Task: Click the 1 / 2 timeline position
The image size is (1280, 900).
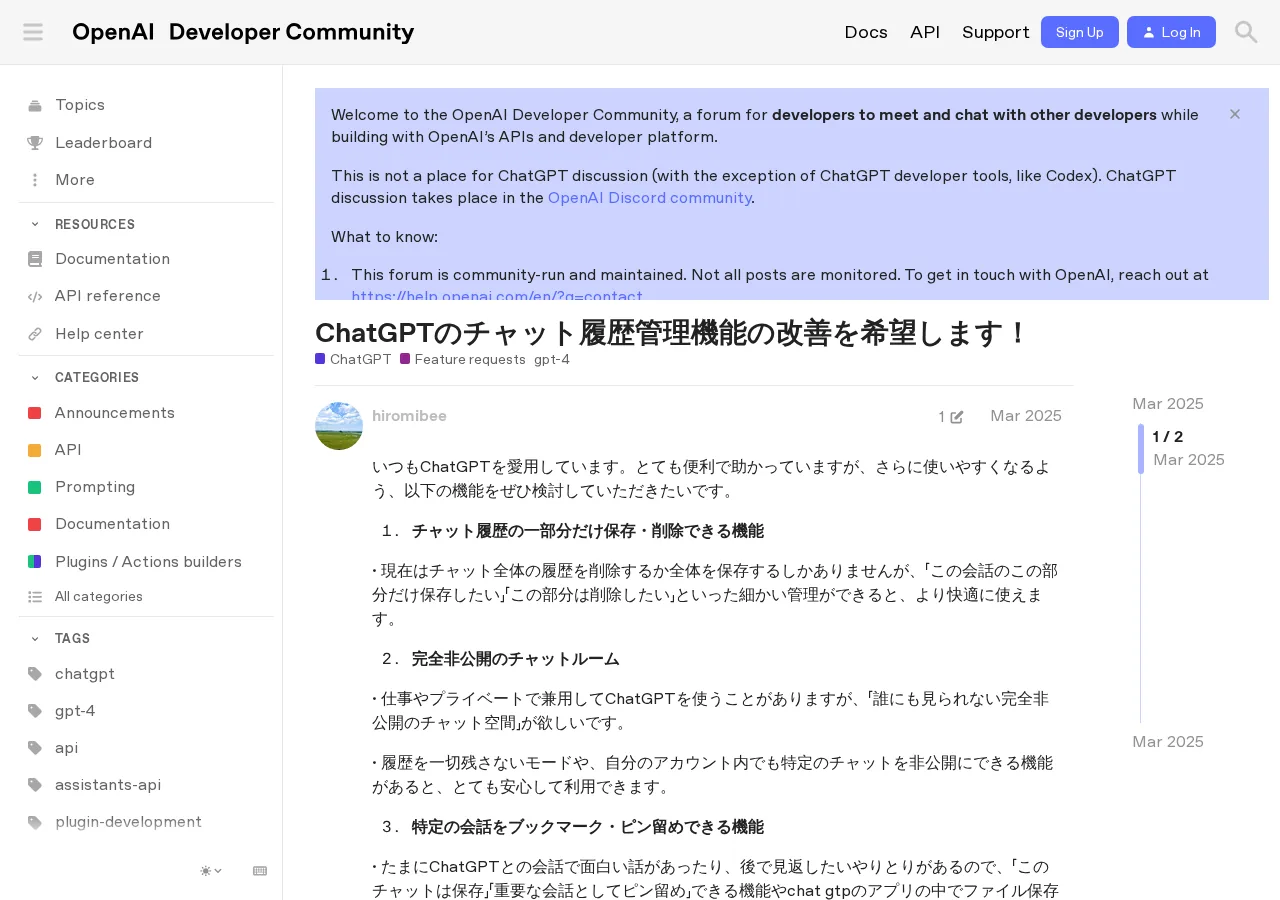Action: click(1168, 437)
